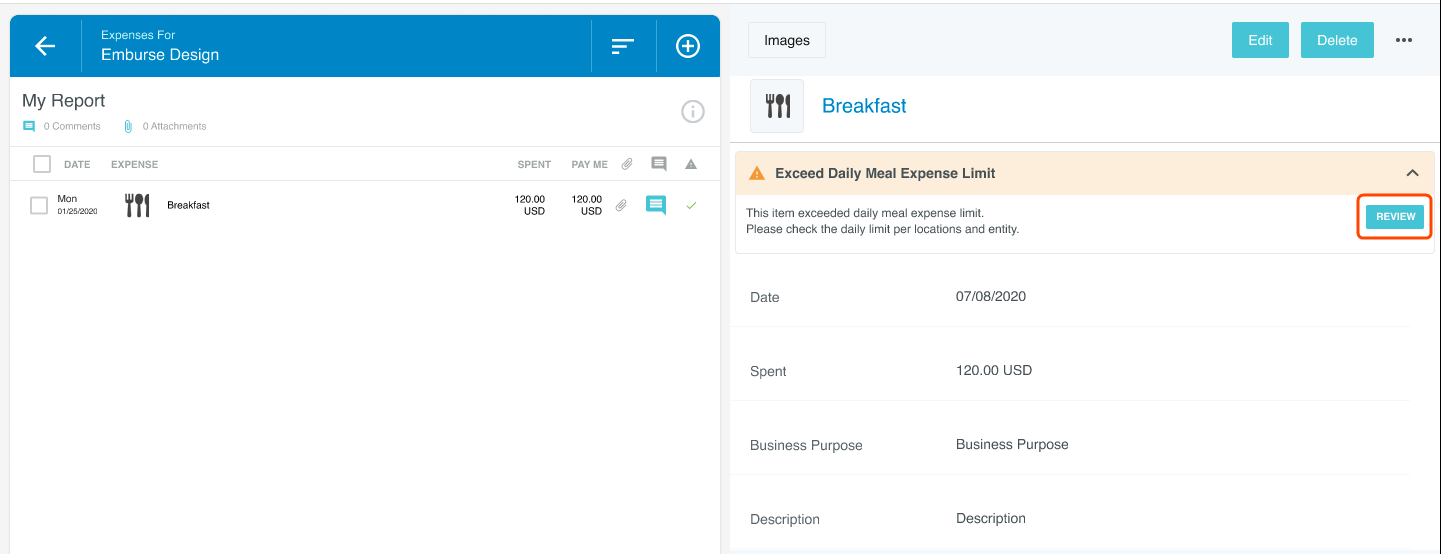Click the green checkmark on Breakfast row
The width and height of the screenshot is (1441, 554).
pos(690,206)
